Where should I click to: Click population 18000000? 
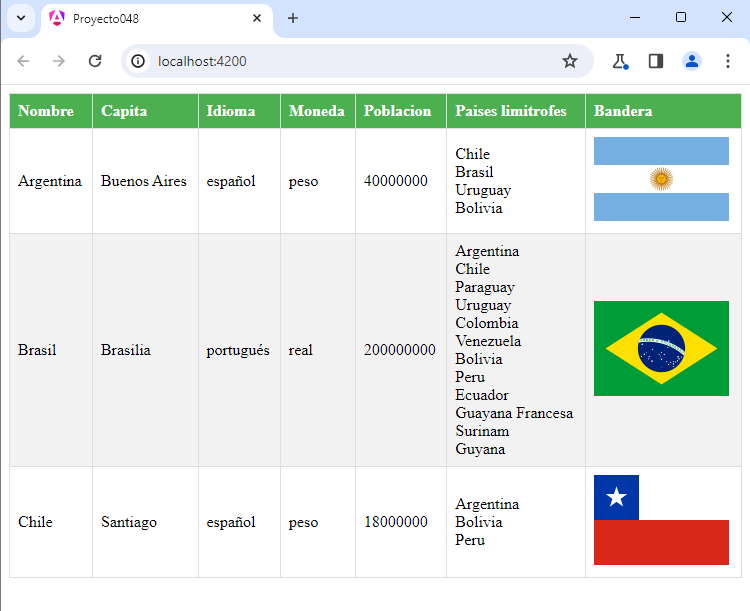[396, 522]
